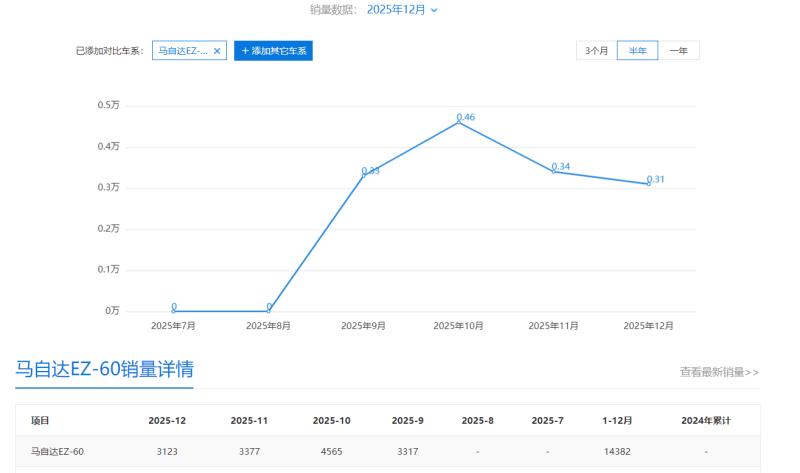Click the 2025-11 column header
Image resolution: width=800 pixels, height=473 pixels.
point(249,420)
